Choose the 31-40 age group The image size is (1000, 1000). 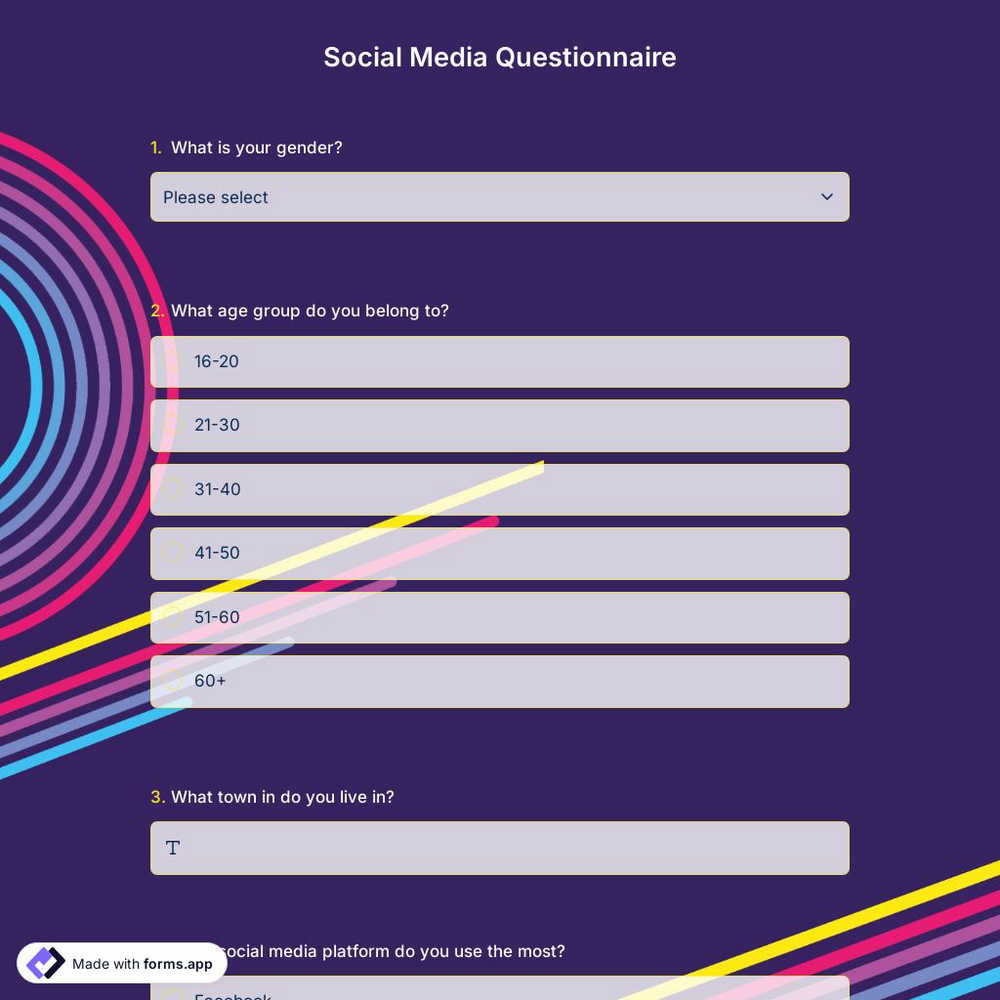click(173, 489)
